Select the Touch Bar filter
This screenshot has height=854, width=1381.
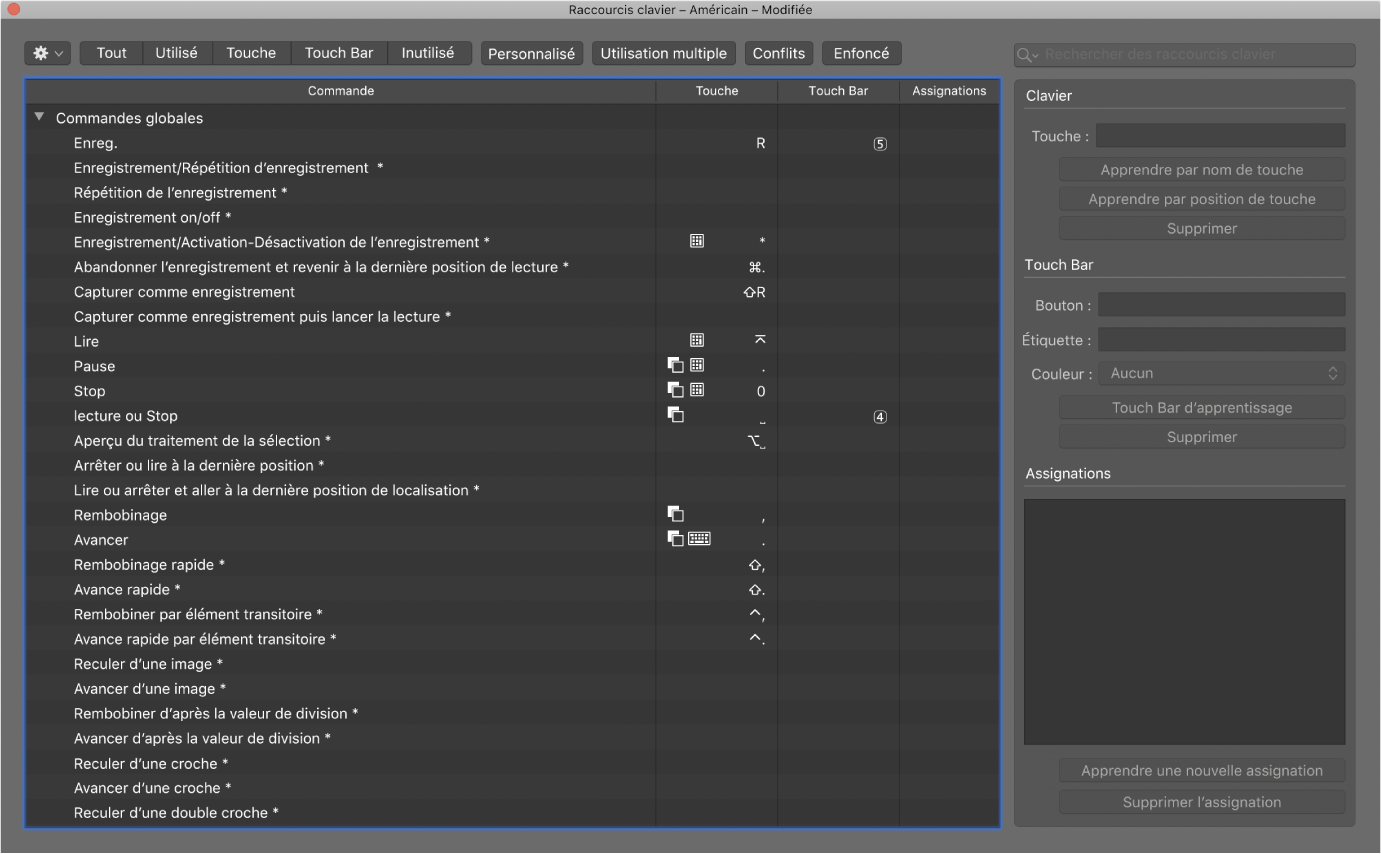tap(339, 53)
